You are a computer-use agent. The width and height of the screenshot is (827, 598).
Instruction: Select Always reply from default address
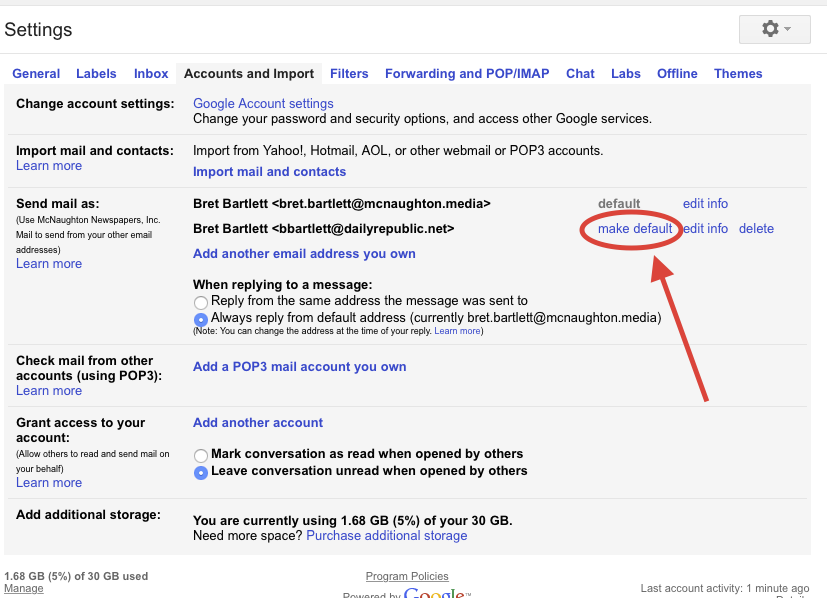[x=201, y=319]
